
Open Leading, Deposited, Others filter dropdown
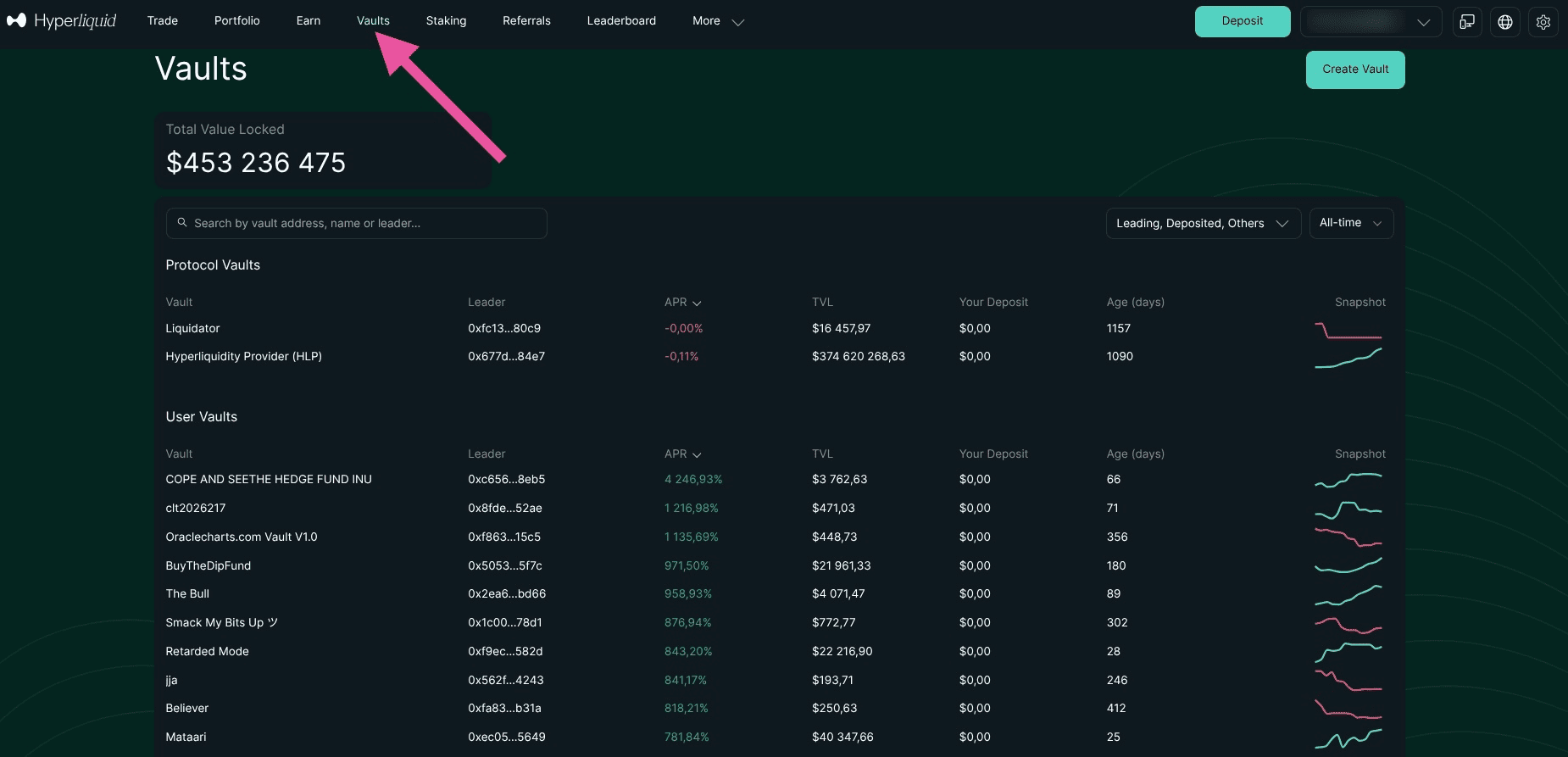pos(1203,223)
